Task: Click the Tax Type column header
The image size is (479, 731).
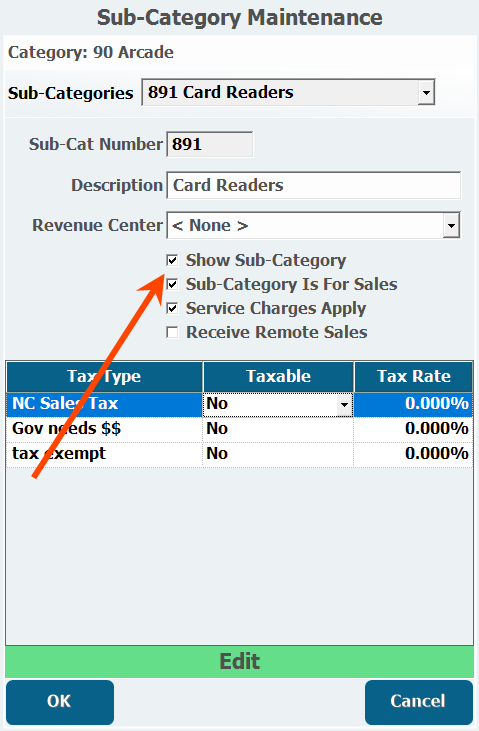Action: 104,376
